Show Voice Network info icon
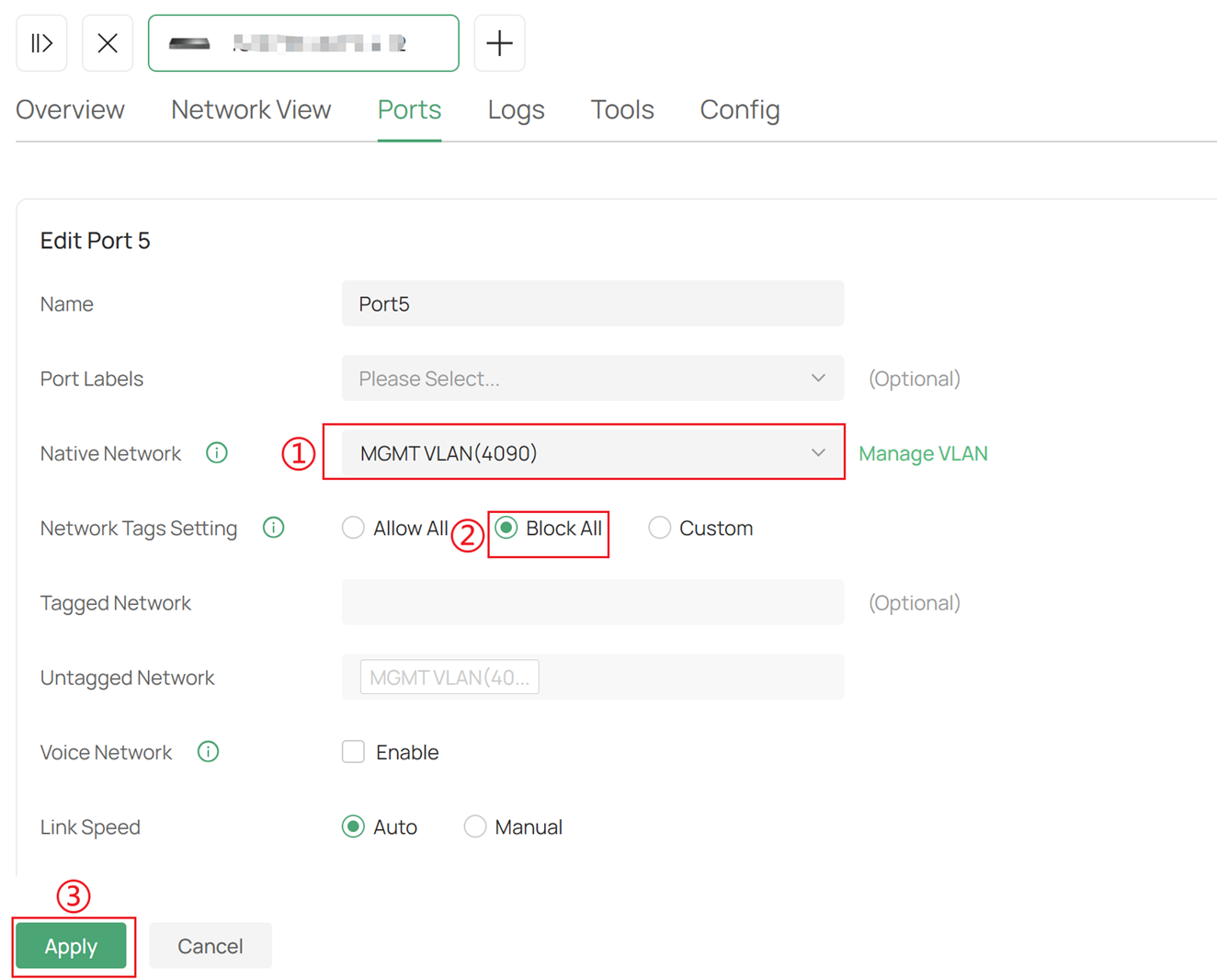Viewport: 1217px width, 980px height. tap(209, 752)
